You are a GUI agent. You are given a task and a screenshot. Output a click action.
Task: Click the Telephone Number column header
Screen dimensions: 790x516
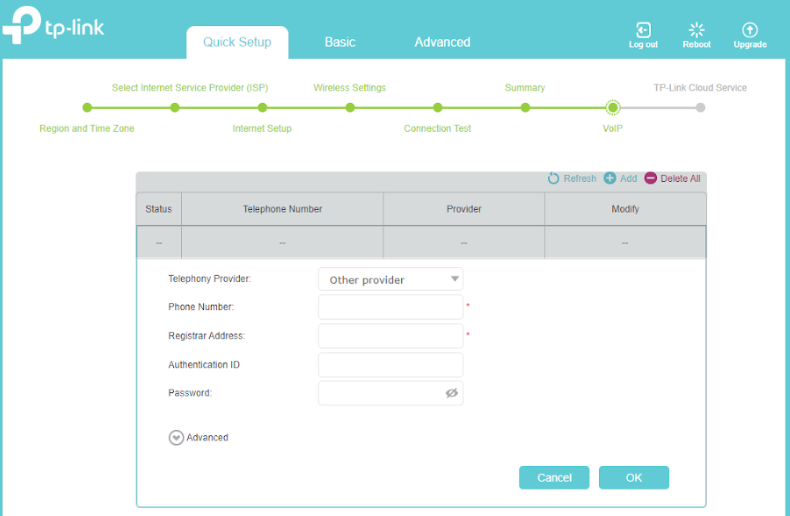282,209
